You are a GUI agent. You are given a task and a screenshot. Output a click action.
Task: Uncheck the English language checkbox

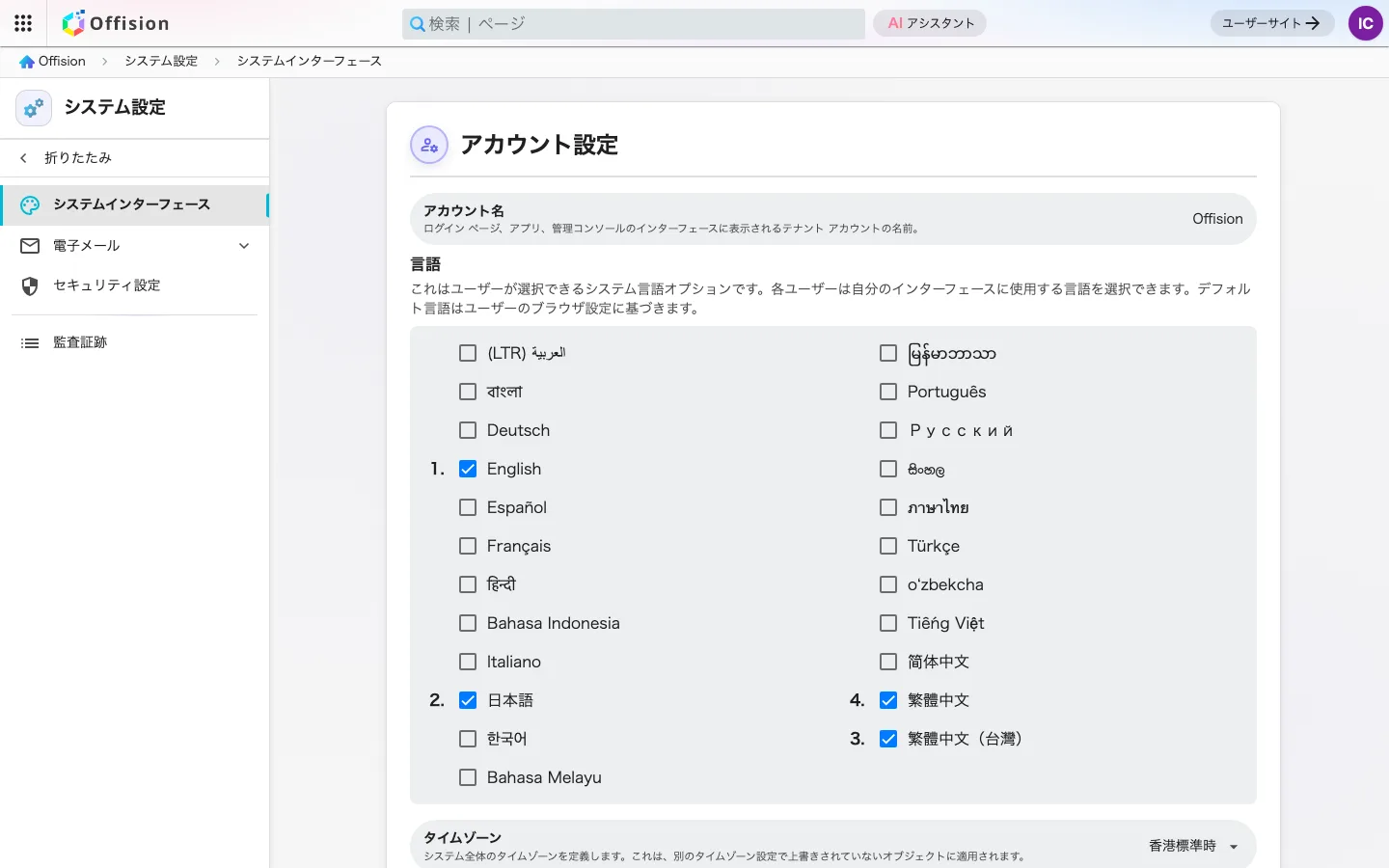click(468, 469)
